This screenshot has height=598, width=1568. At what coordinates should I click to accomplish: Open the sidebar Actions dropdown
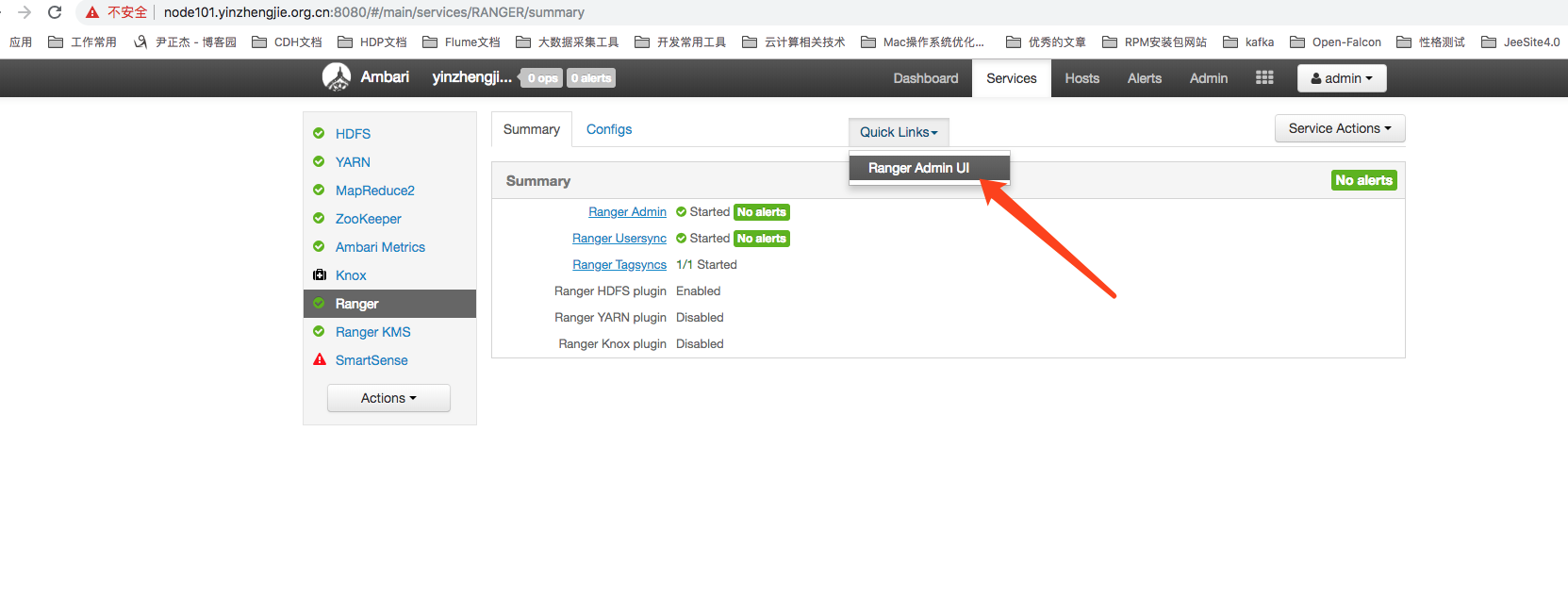pos(388,398)
